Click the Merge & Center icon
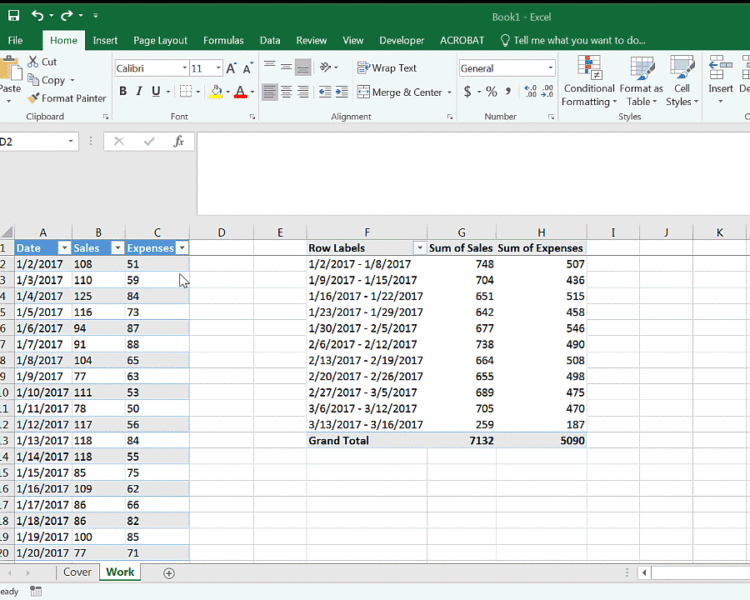Screen dimensions: 750x600 tap(361, 92)
